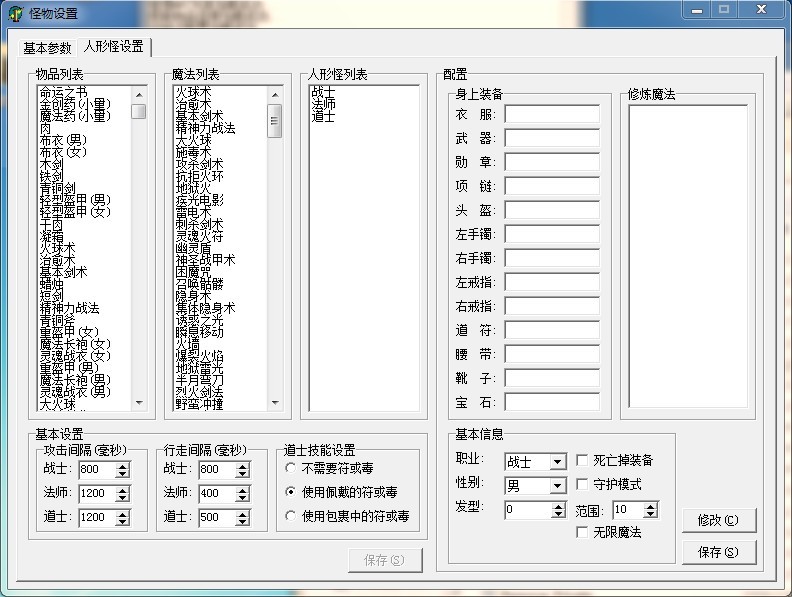Viewport: 792px width, 597px height.
Task: Increase warrior attack interval spinner up arrow
Action: coord(123,465)
